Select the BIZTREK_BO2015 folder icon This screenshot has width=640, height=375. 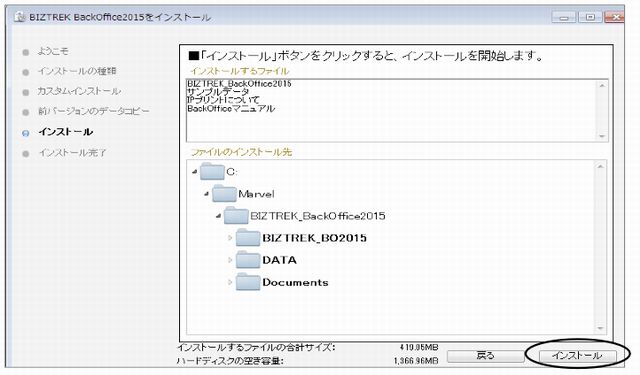pos(248,237)
